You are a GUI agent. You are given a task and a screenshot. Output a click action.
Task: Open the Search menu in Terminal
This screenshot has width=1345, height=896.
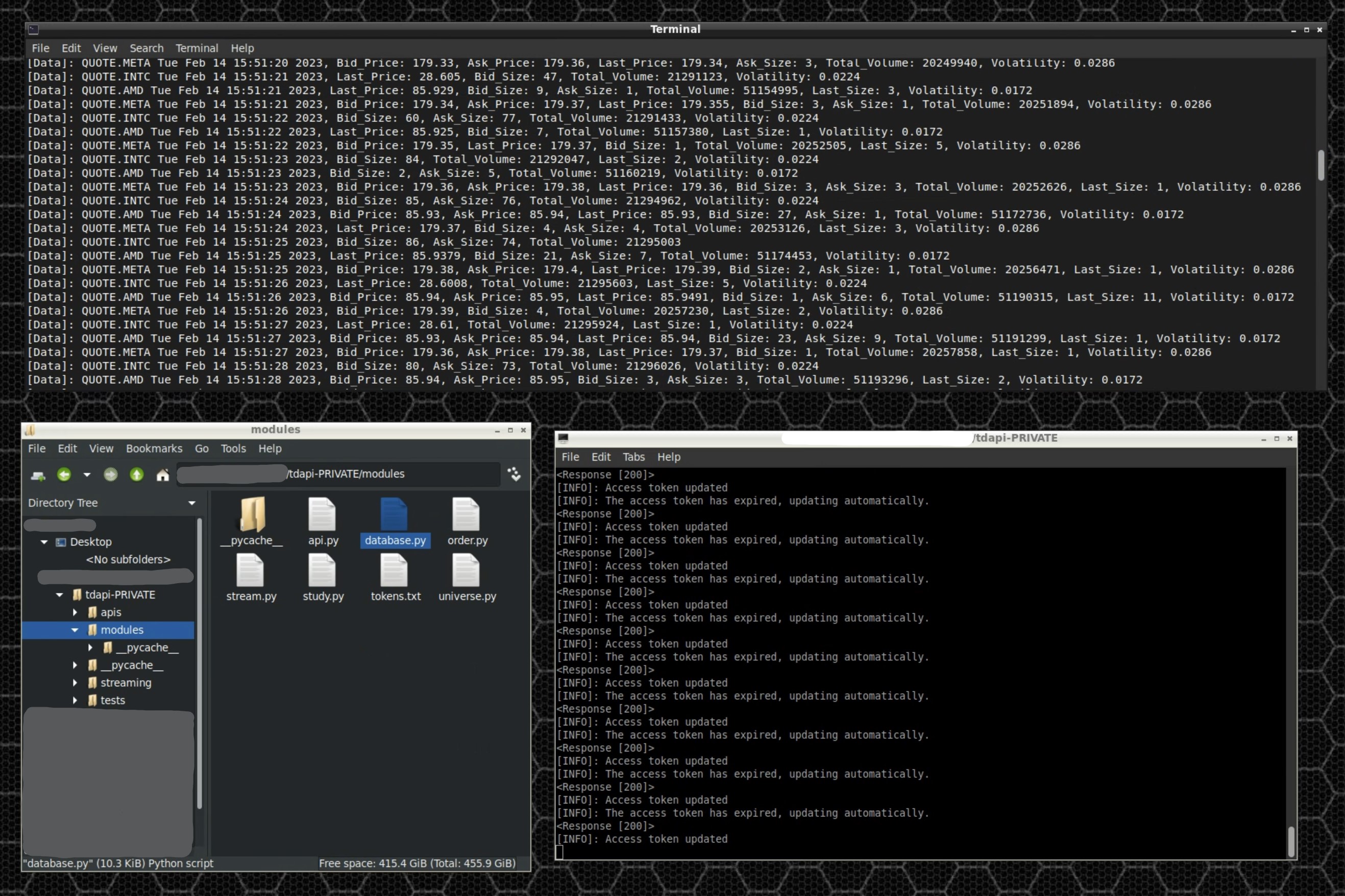[x=146, y=48]
